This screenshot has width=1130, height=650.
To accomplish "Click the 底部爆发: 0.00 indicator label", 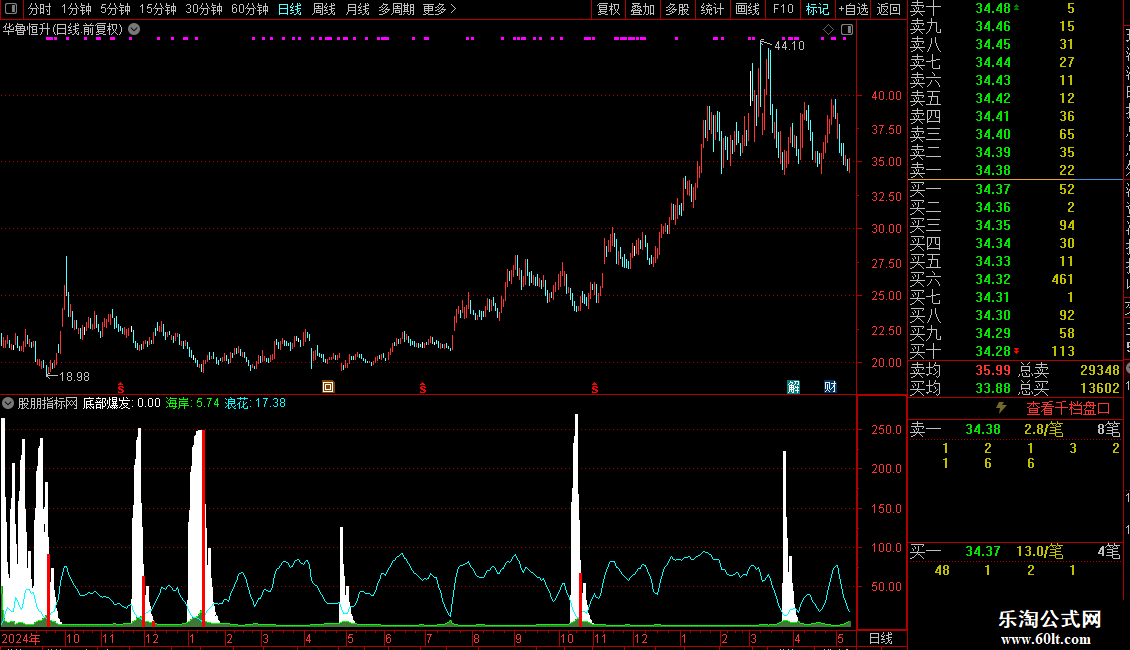I will (x=122, y=403).
